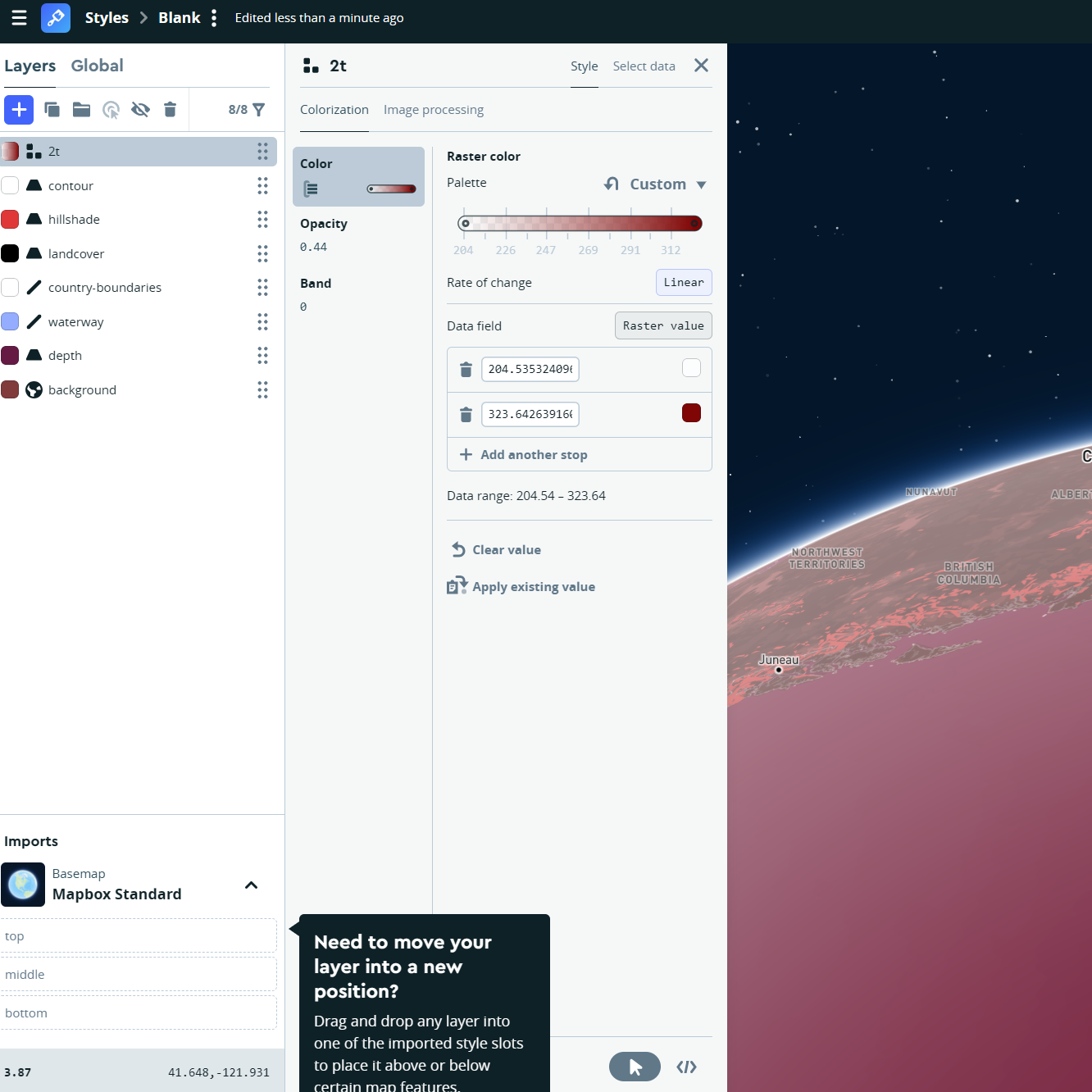The image size is (1092, 1092).
Task: Collapse the Mapbox Standard basemap section
Action: point(251,885)
